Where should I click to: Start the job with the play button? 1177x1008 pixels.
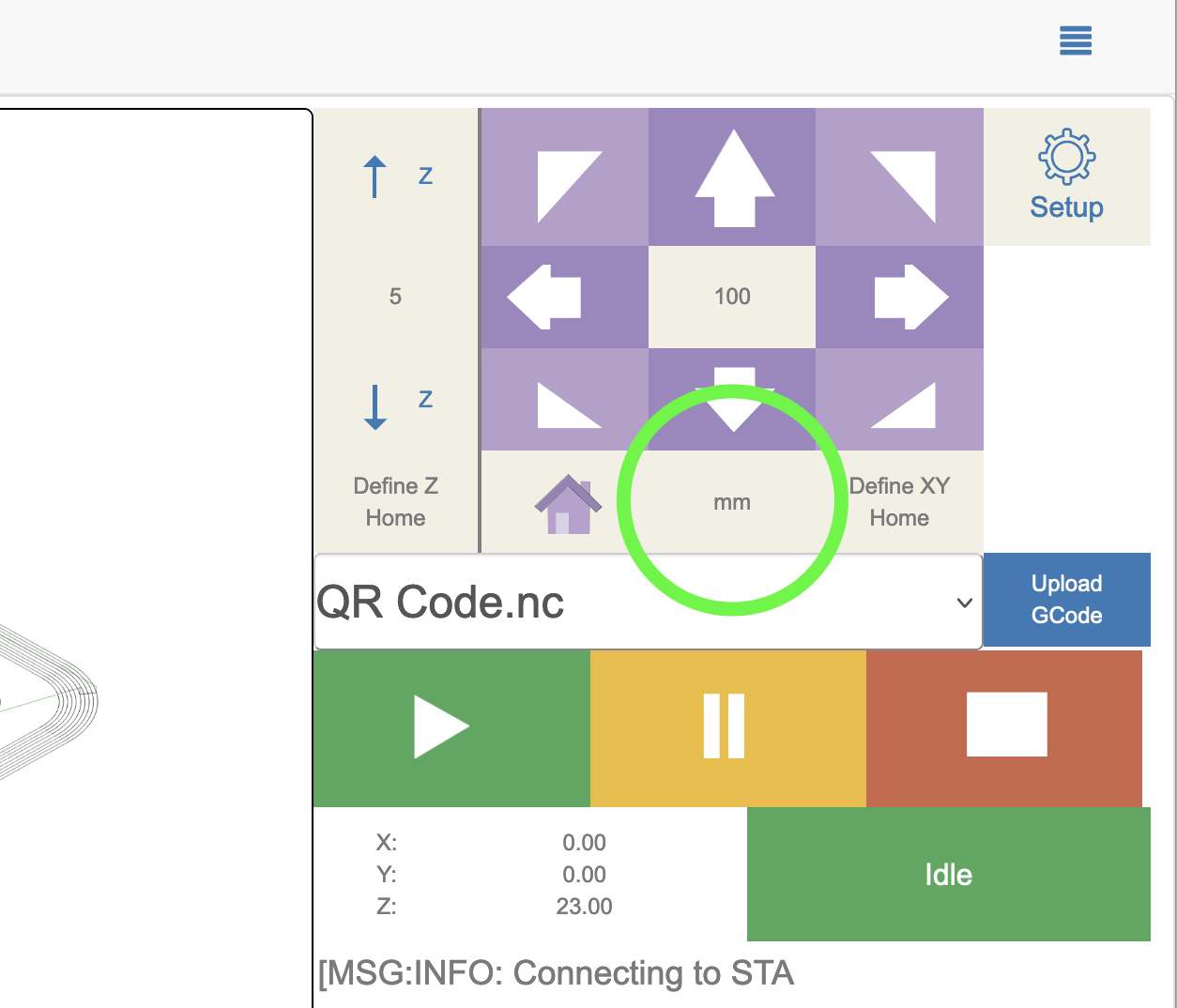(451, 728)
